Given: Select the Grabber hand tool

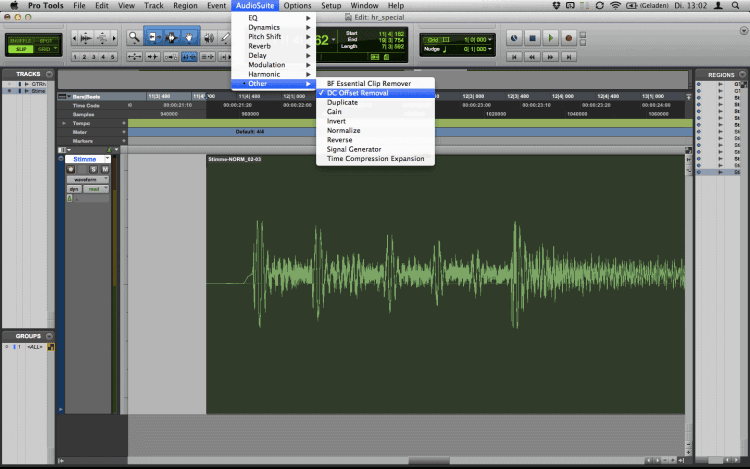Looking at the screenshot, I should click(189, 37).
